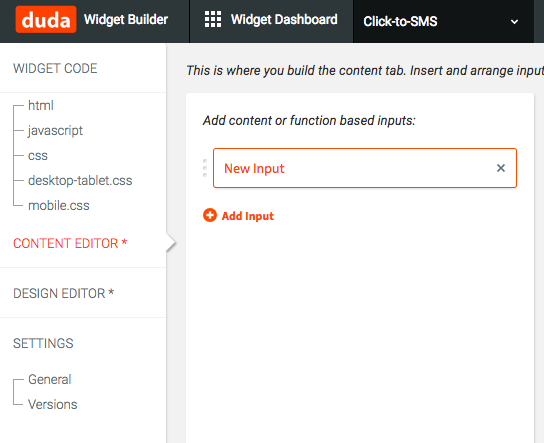Open mobile.css file
The width and height of the screenshot is (544, 443).
(x=59, y=205)
